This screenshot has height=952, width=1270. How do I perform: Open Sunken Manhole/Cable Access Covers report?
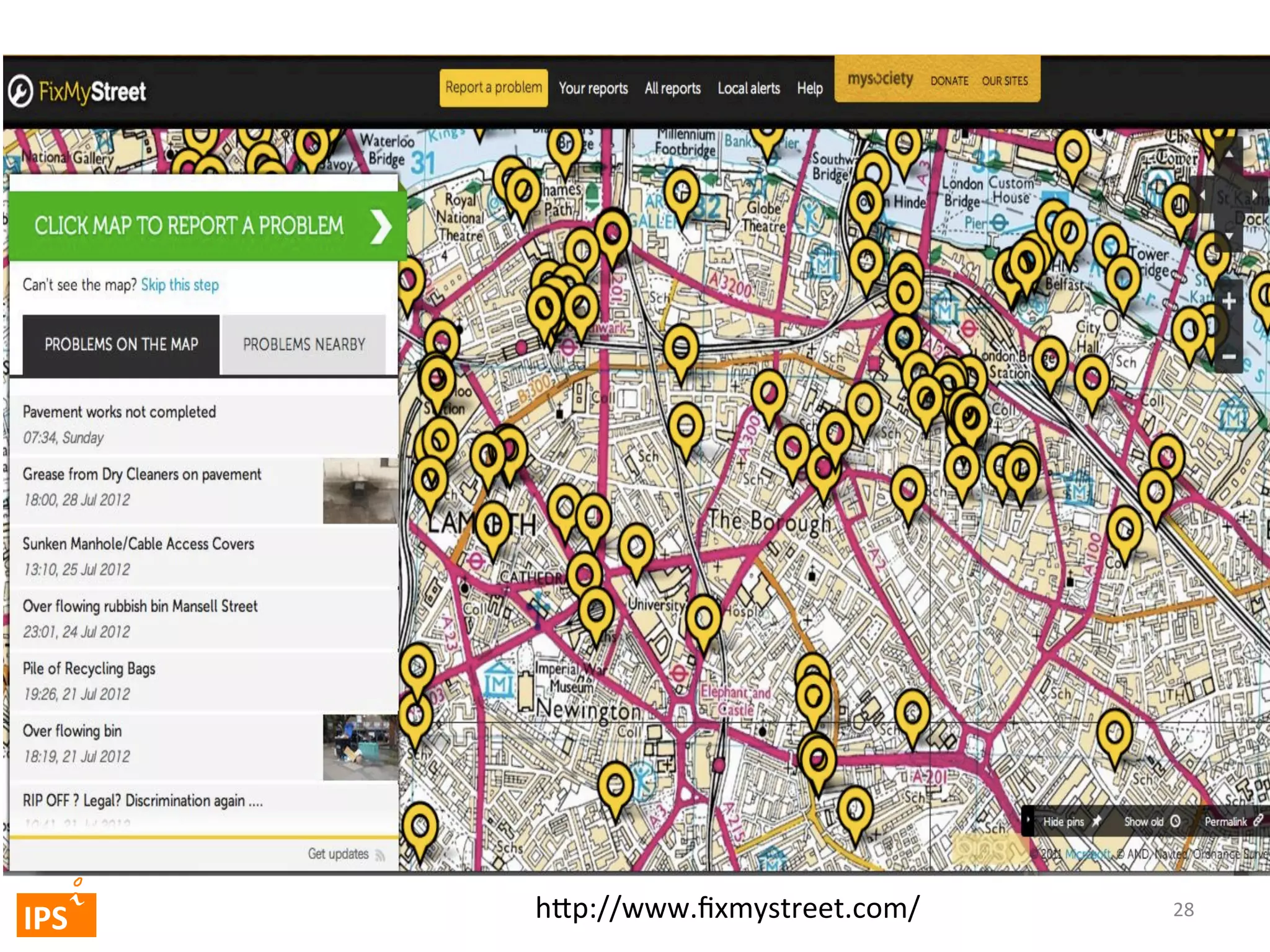pyautogui.click(x=203, y=556)
